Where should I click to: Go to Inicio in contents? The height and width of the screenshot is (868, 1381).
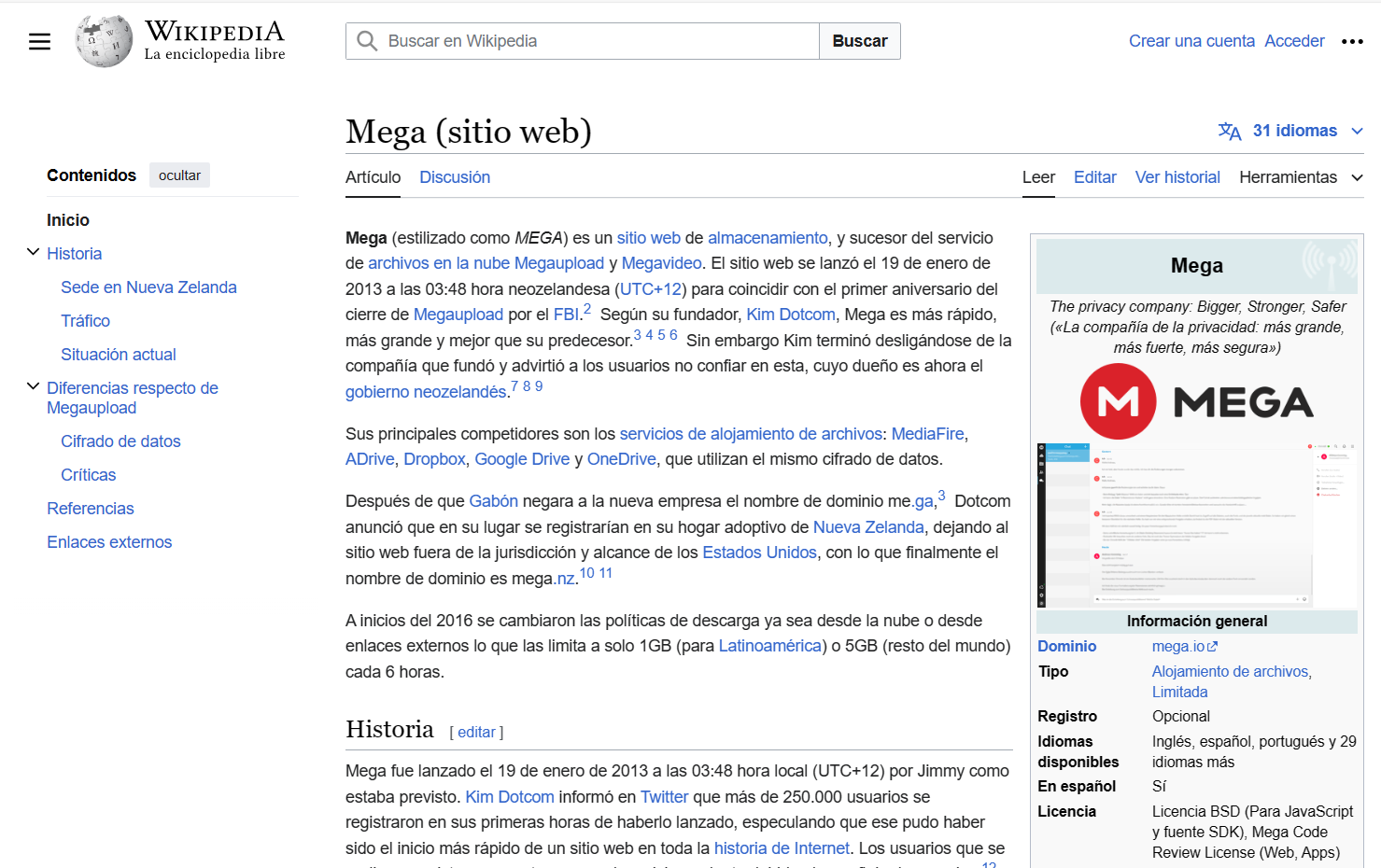click(x=68, y=220)
